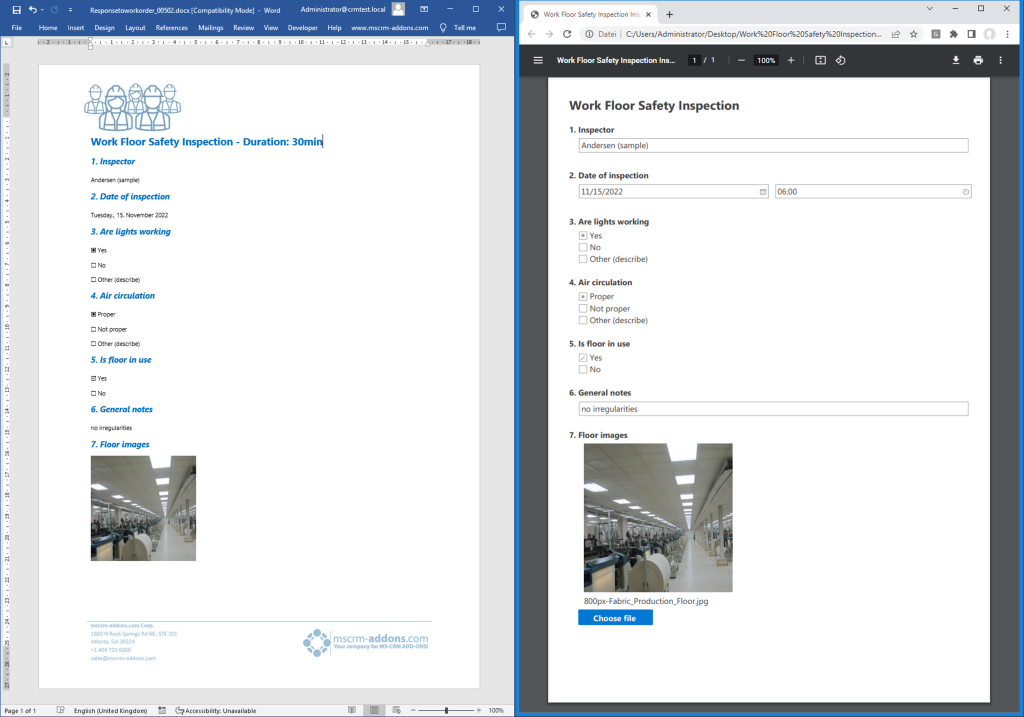
Task: Open Ribbon Display Options in Word
Action: click(424, 9)
